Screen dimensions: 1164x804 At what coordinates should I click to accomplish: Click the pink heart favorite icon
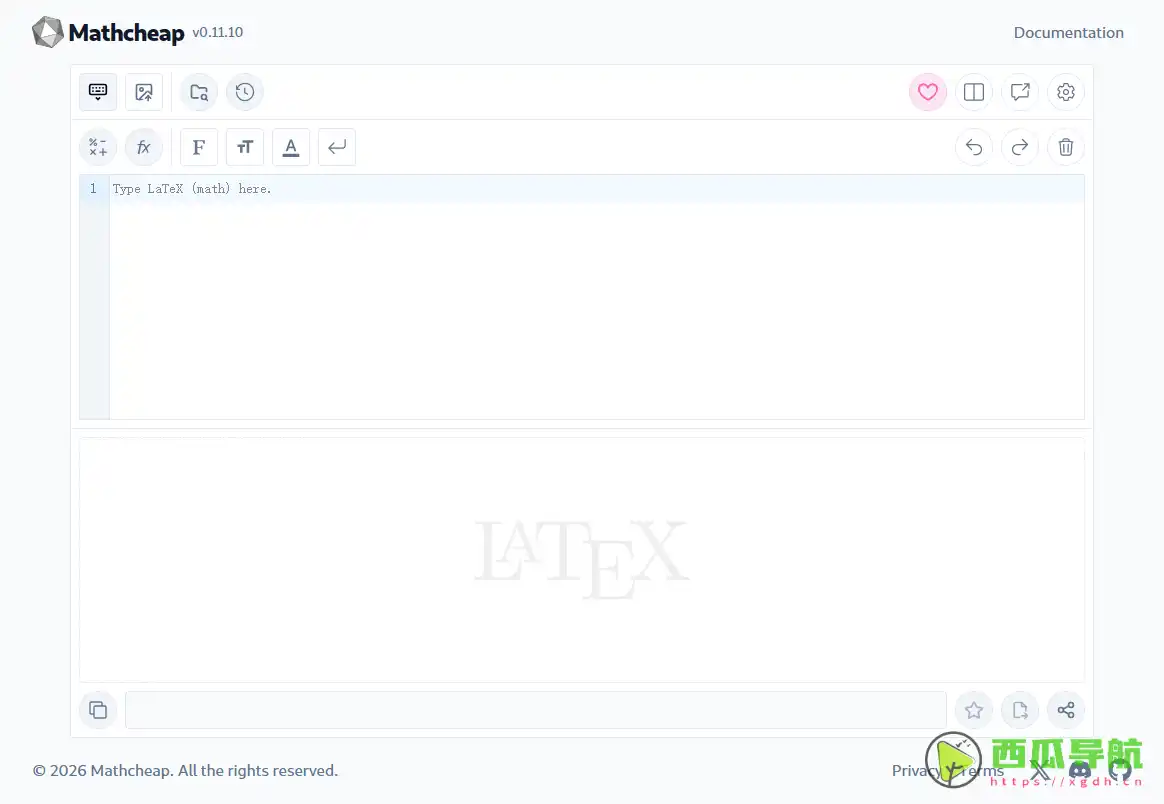pos(928,92)
